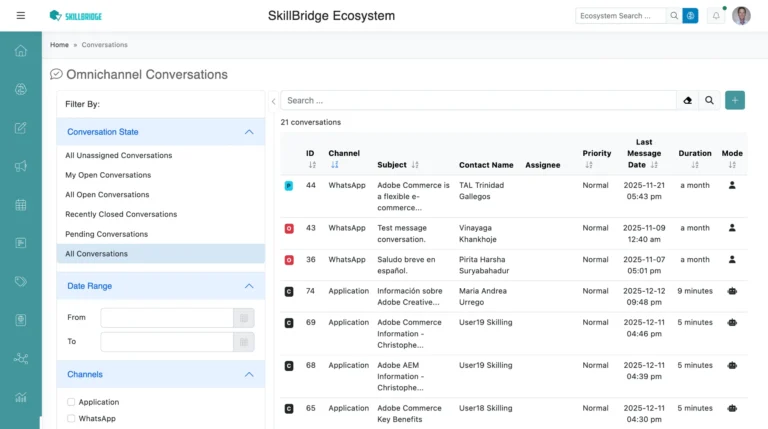This screenshot has width=768, height=429.
Task: Collapse the Conversation State section
Action: pyautogui.click(x=249, y=132)
